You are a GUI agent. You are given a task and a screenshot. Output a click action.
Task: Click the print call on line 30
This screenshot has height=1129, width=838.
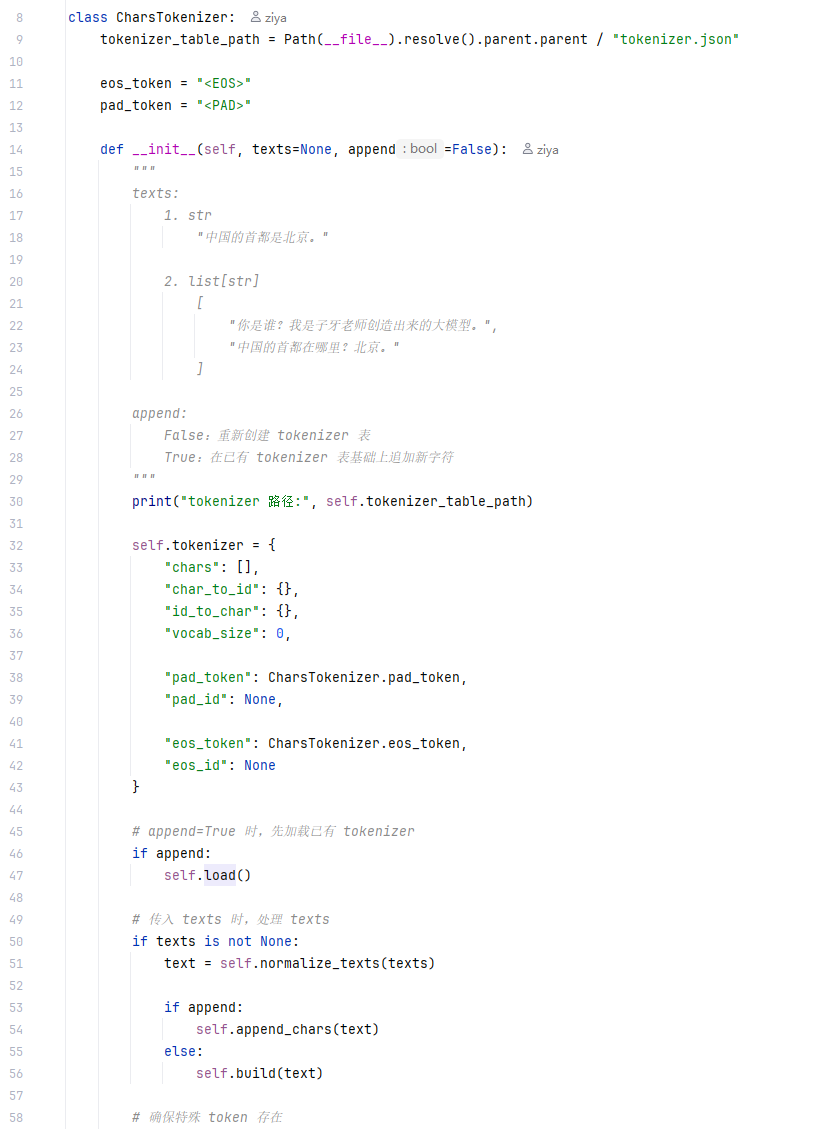tap(152, 501)
